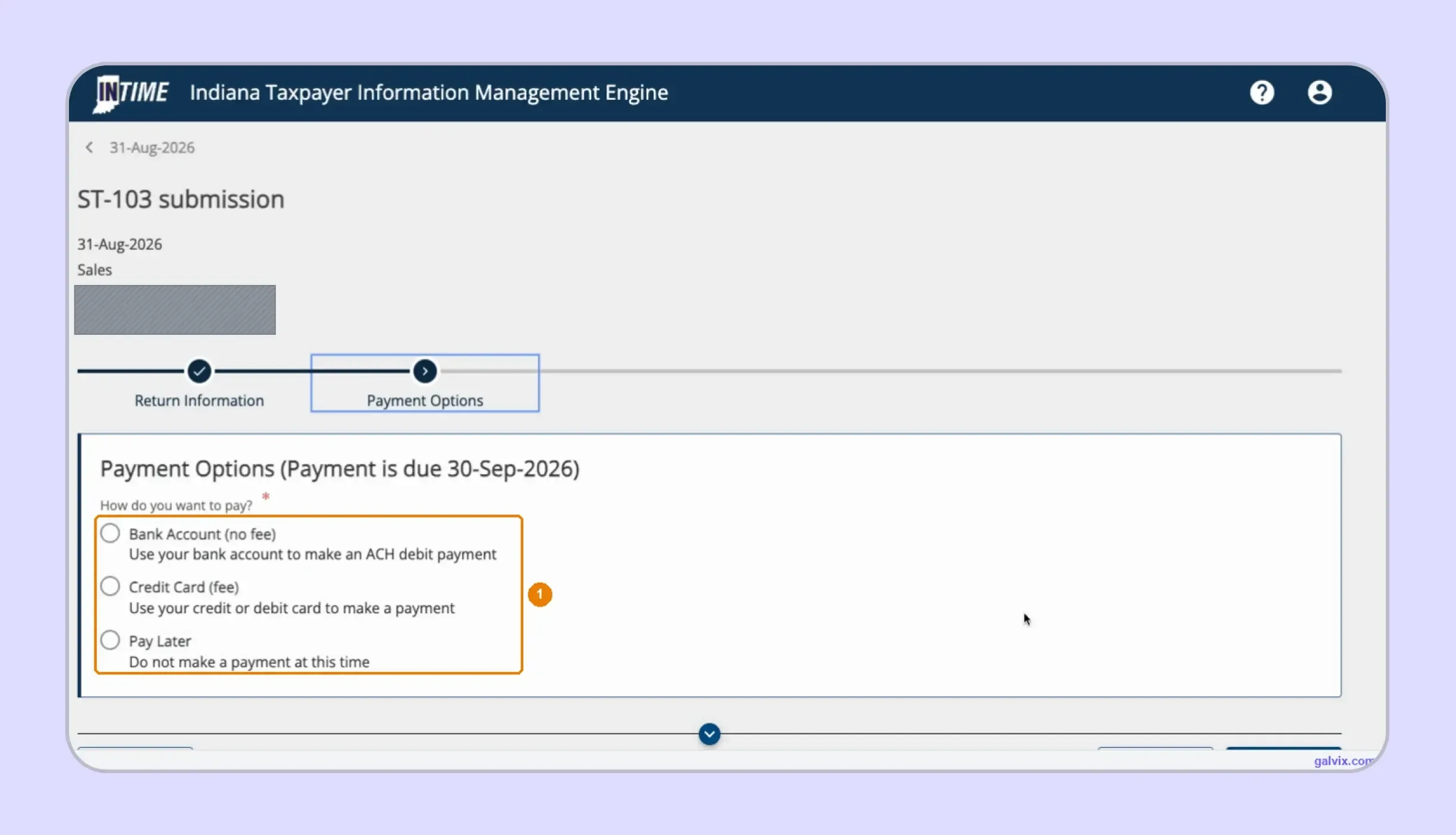1456x835 pixels.
Task: Click Payment Options due 30-Sep-2026 heading
Action: coord(340,469)
